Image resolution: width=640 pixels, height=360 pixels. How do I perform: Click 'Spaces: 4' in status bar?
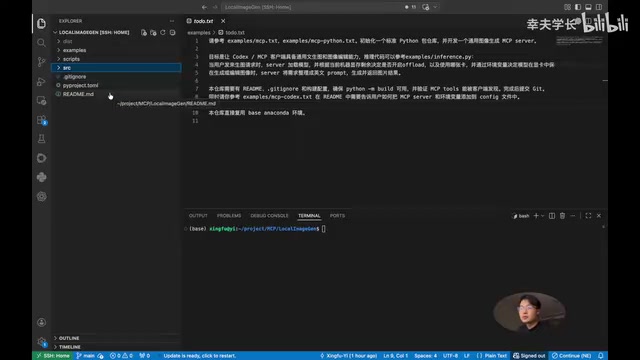point(425,356)
